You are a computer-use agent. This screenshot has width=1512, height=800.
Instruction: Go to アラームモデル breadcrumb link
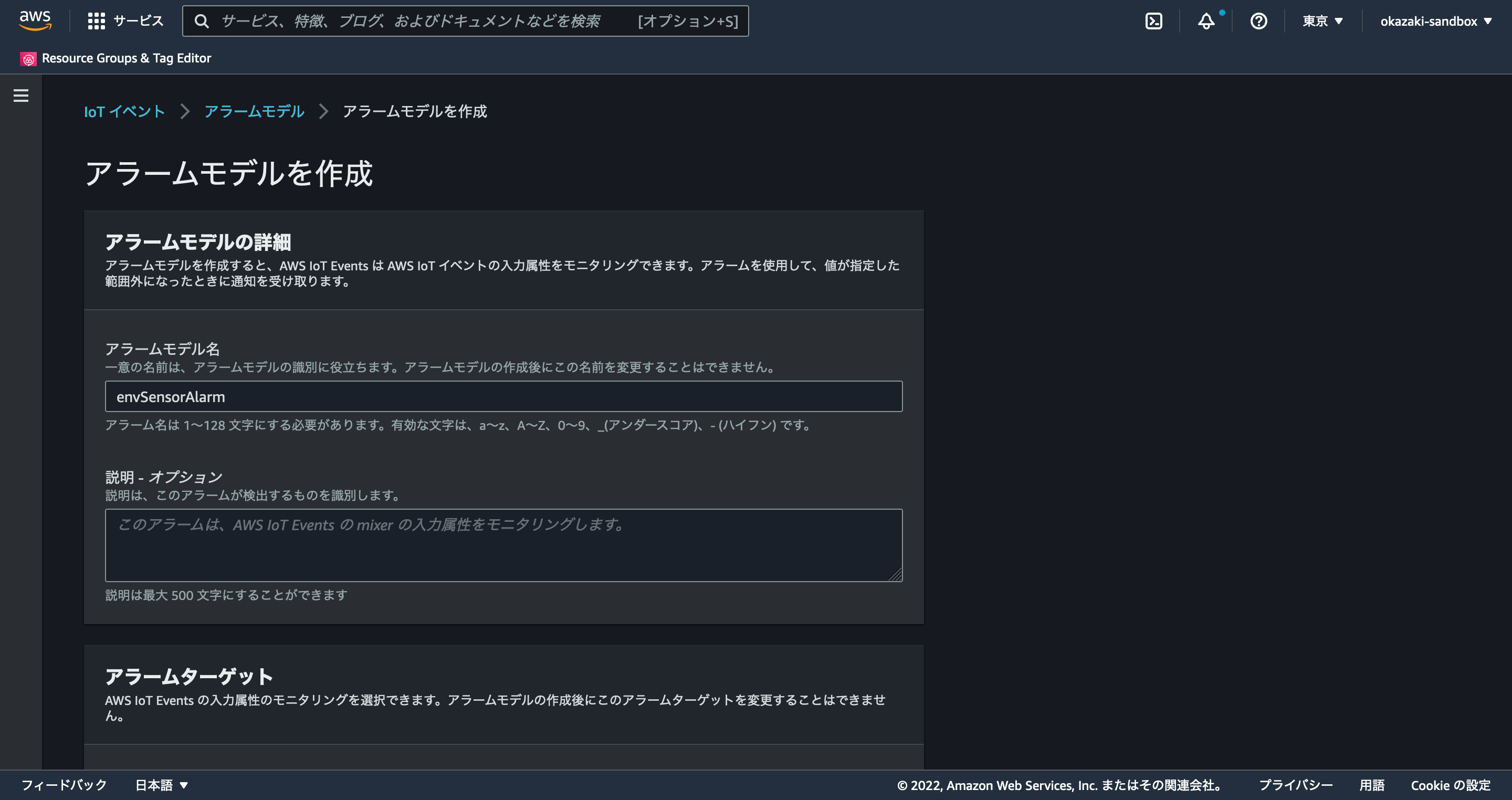pos(254,111)
